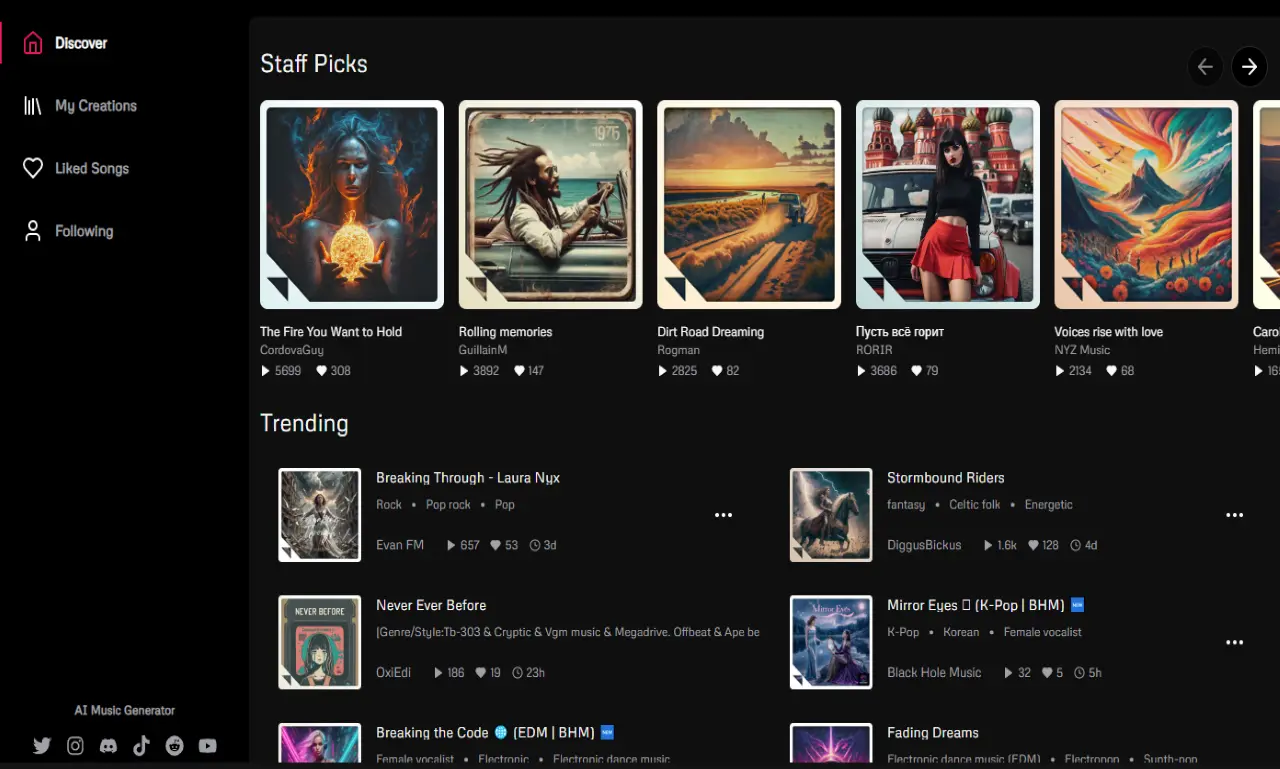Open the TikTok social icon
This screenshot has width=1280, height=769.
tap(141, 745)
